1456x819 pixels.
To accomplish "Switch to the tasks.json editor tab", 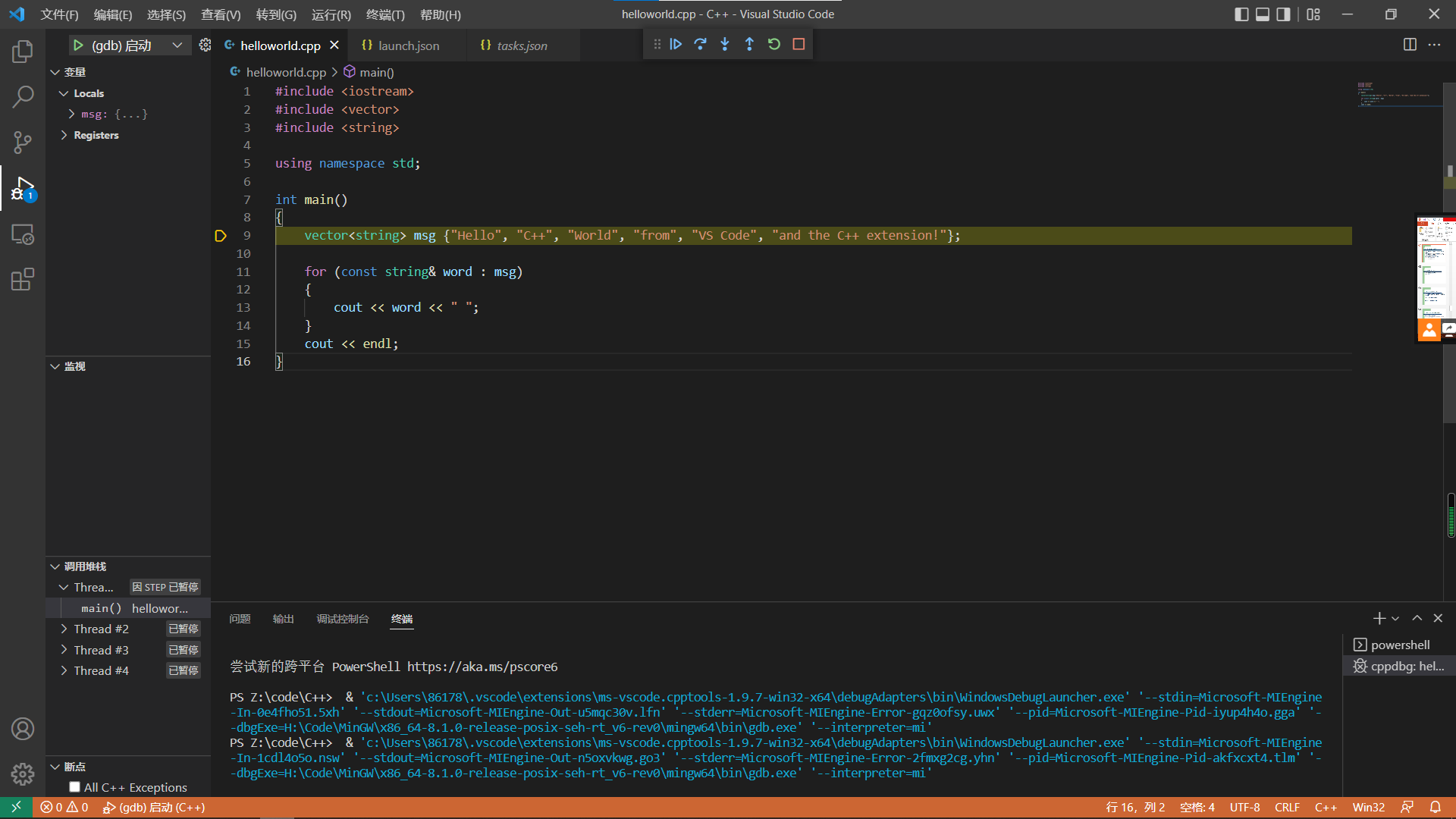I will point(522,45).
